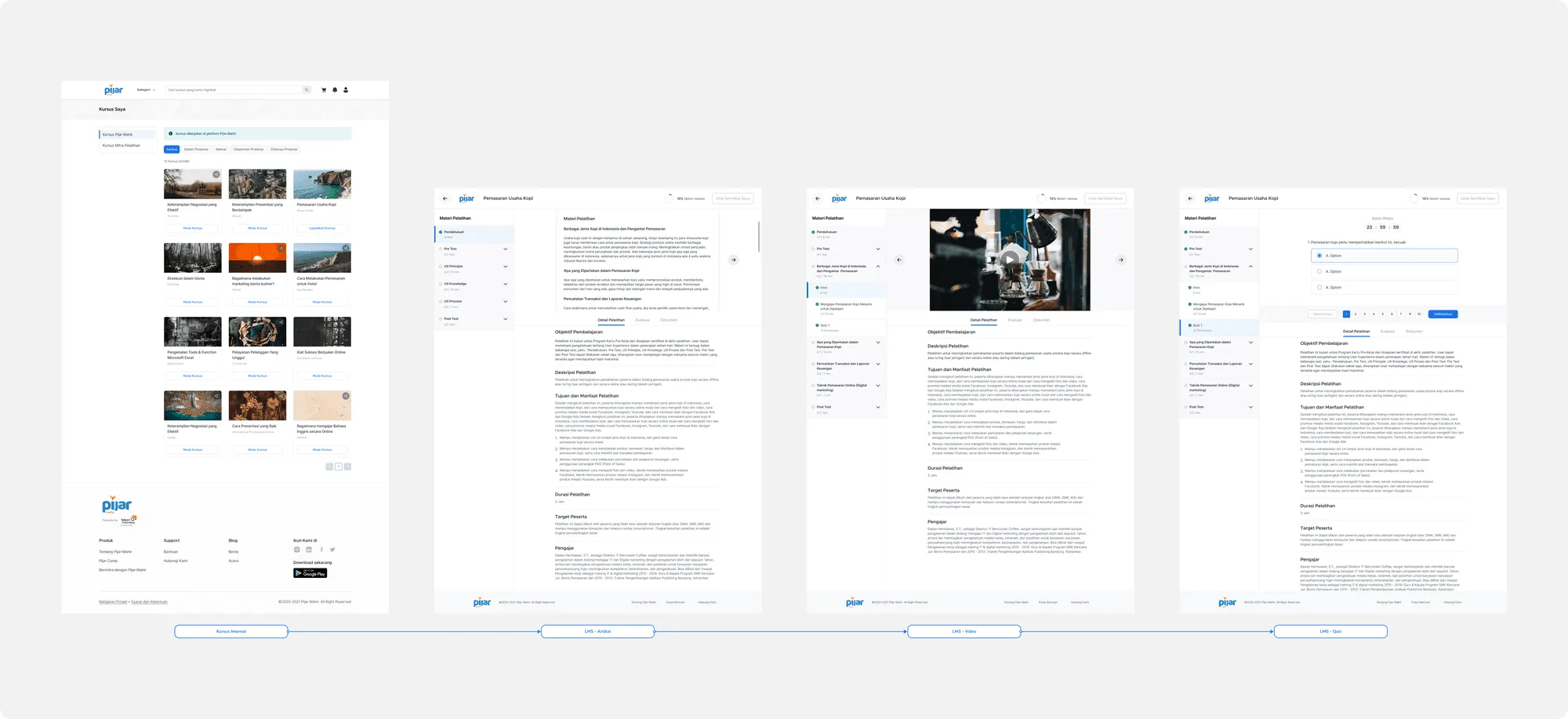The height and width of the screenshot is (719, 1568).
Task: Click Lihat Sertifikat Saya in LMS Artikel header
Action: point(733,198)
